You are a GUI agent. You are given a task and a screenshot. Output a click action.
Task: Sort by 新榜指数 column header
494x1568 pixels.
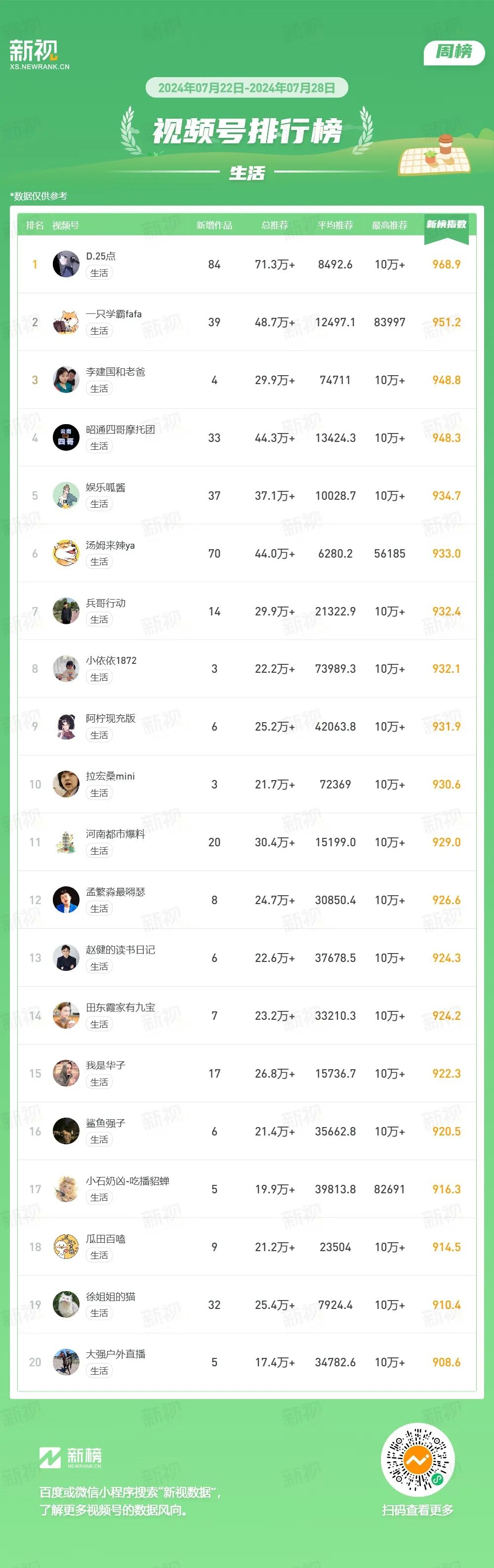(x=447, y=224)
